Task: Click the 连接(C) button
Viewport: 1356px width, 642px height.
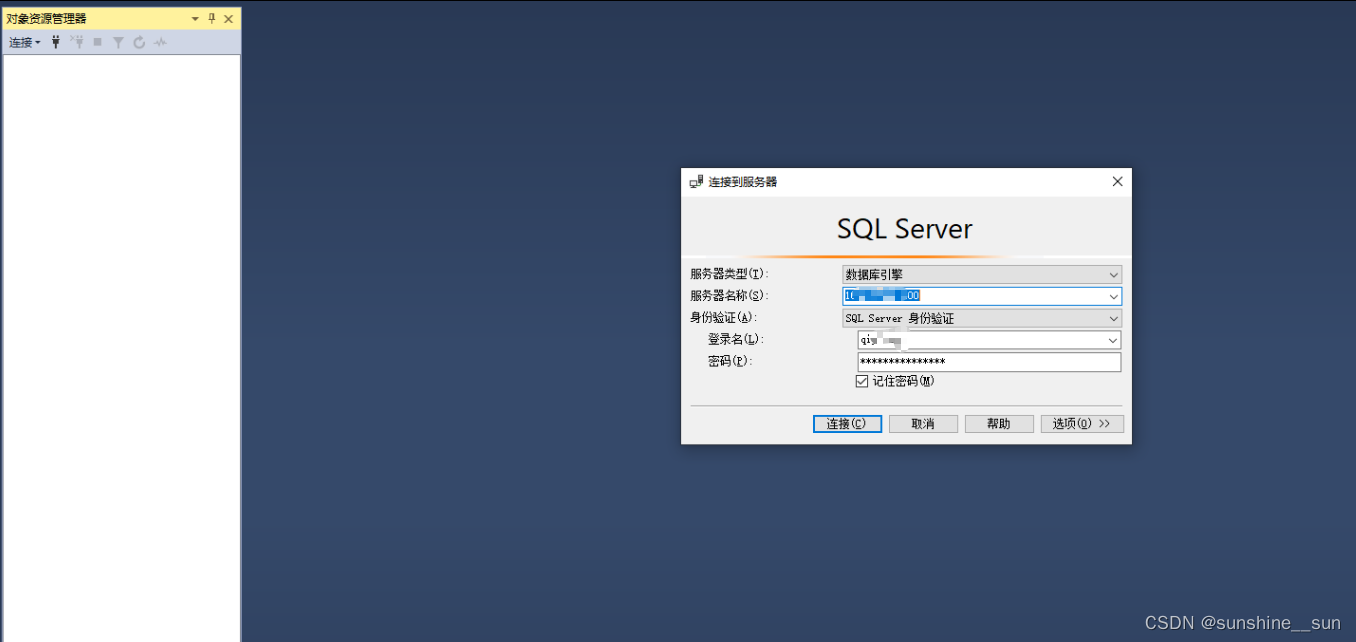Action: click(x=847, y=424)
